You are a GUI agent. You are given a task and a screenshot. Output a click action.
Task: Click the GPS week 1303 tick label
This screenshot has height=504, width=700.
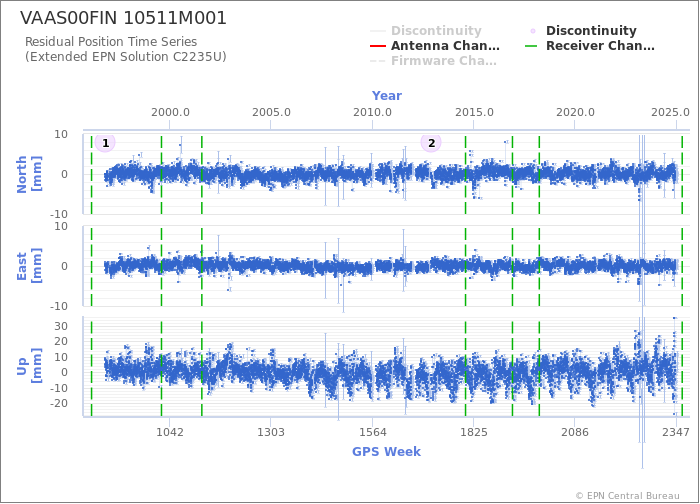pos(271,432)
